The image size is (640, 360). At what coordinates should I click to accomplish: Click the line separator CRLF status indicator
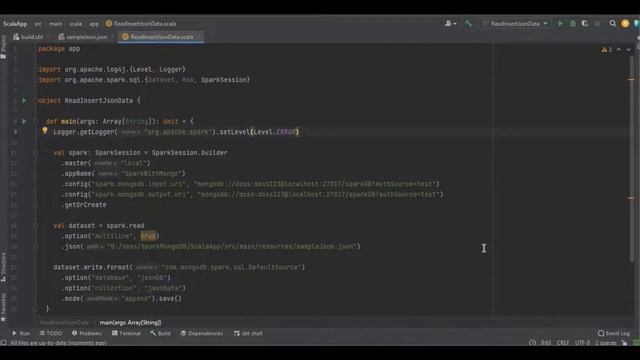(x=562, y=342)
